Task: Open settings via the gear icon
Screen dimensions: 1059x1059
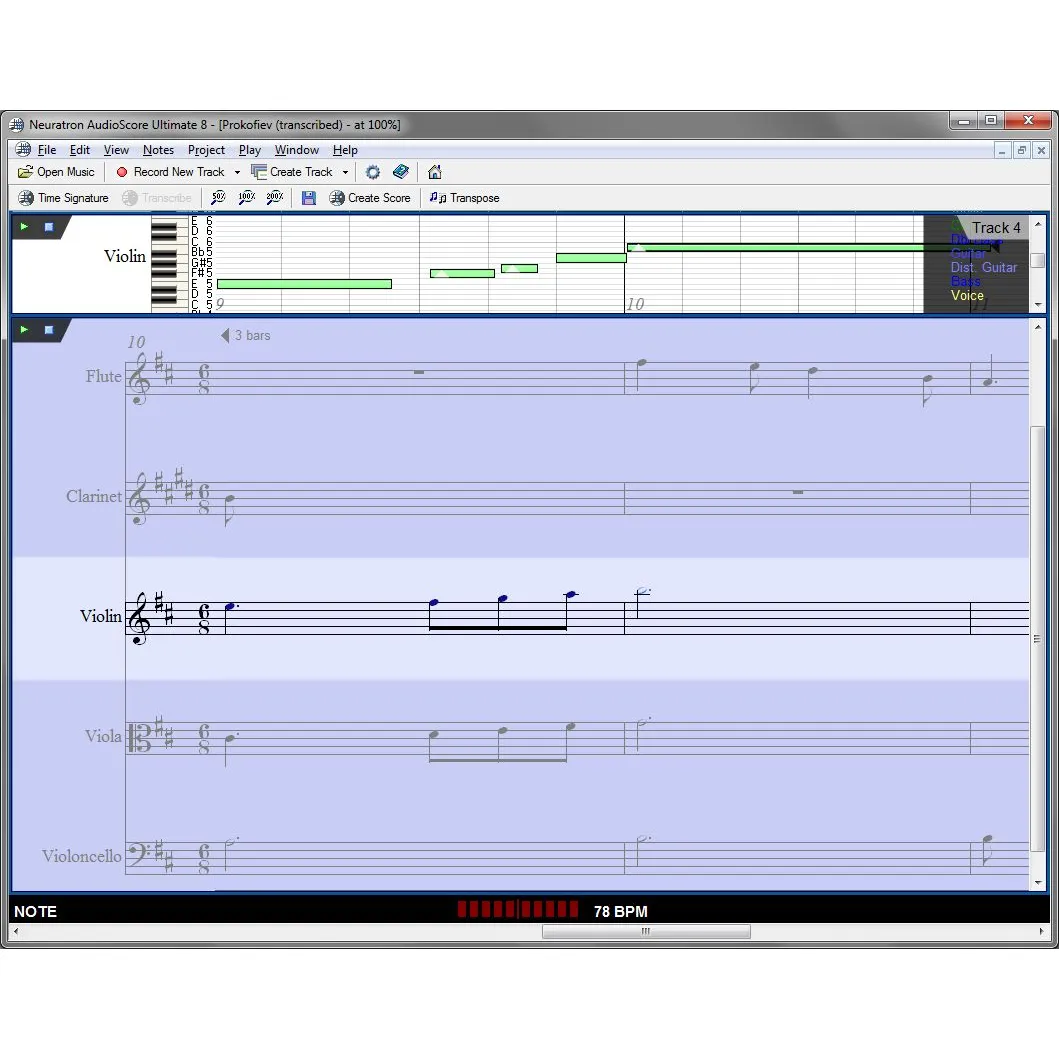Action: tap(373, 172)
